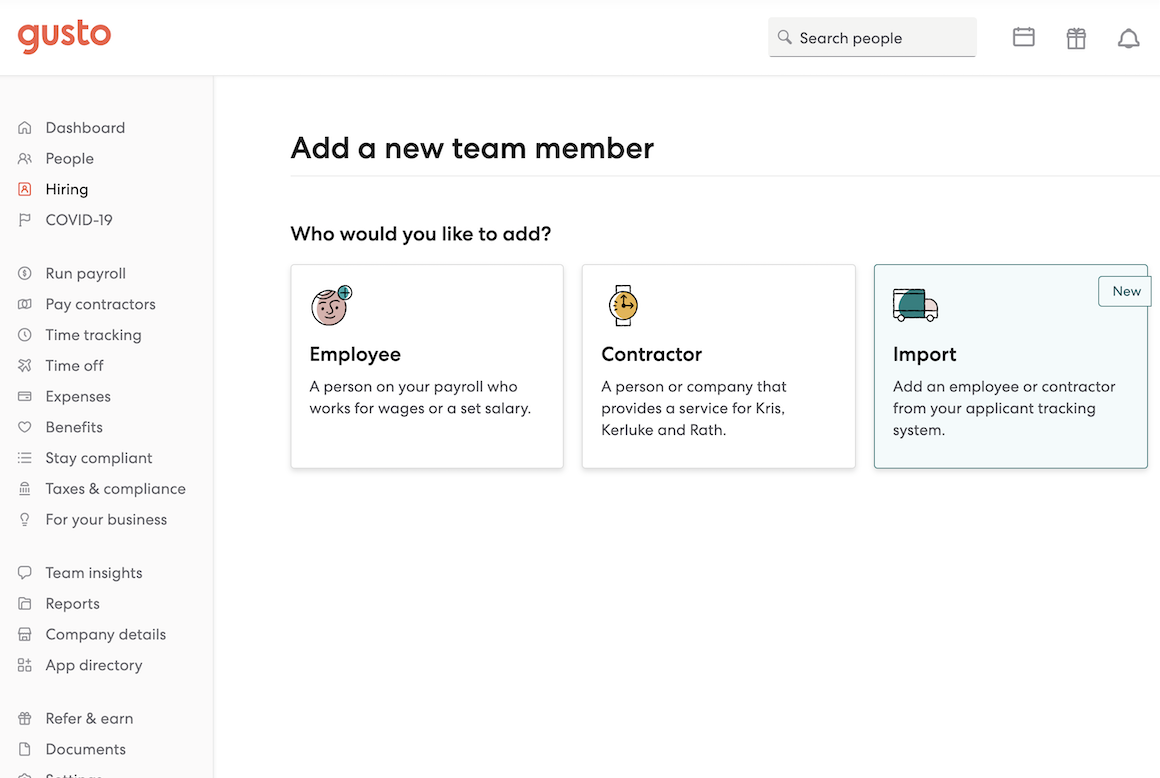Click the People icon in sidebar
This screenshot has height=778, width=1160.
pos(24,158)
